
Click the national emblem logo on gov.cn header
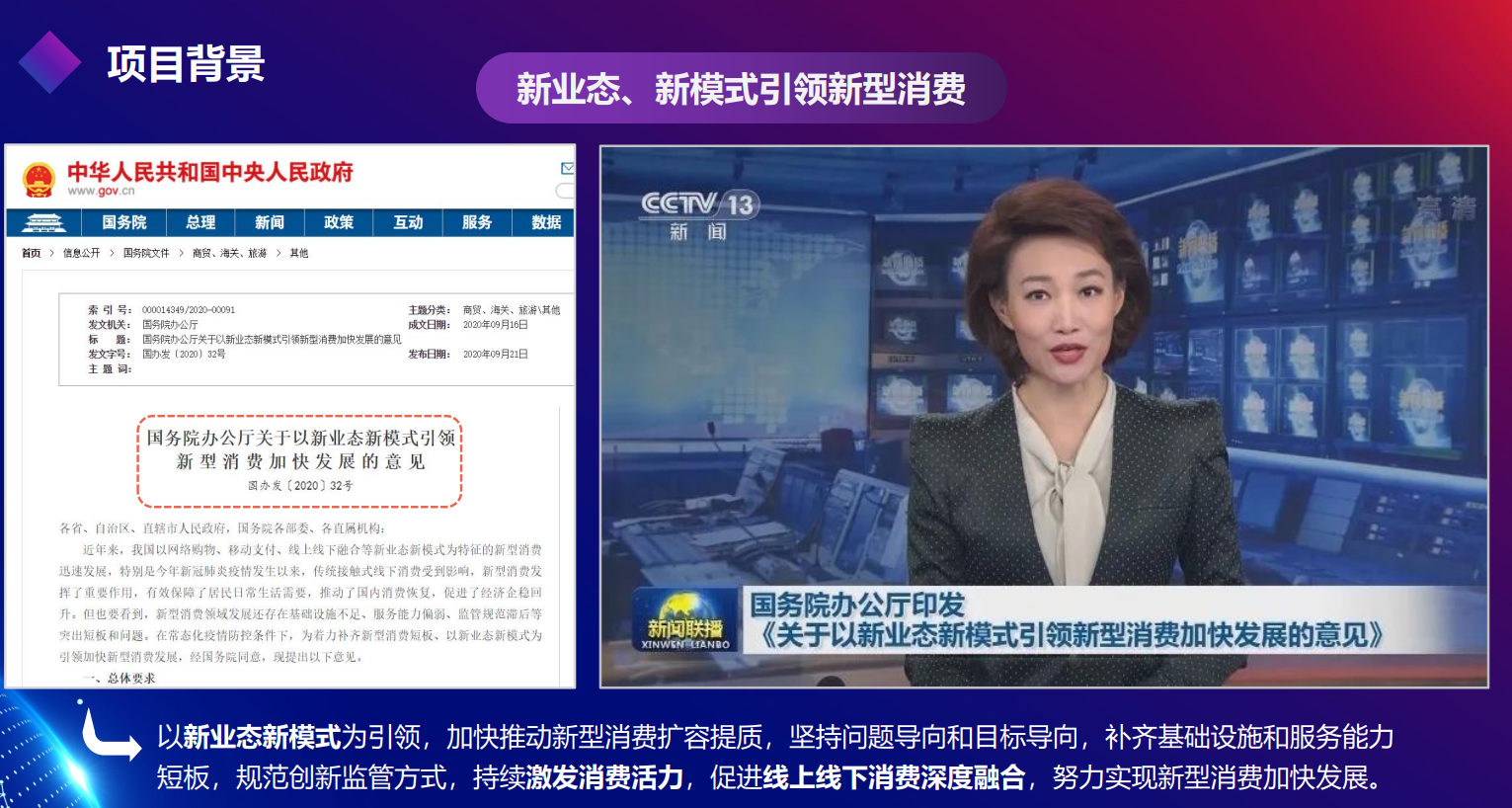click(x=40, y=179)
